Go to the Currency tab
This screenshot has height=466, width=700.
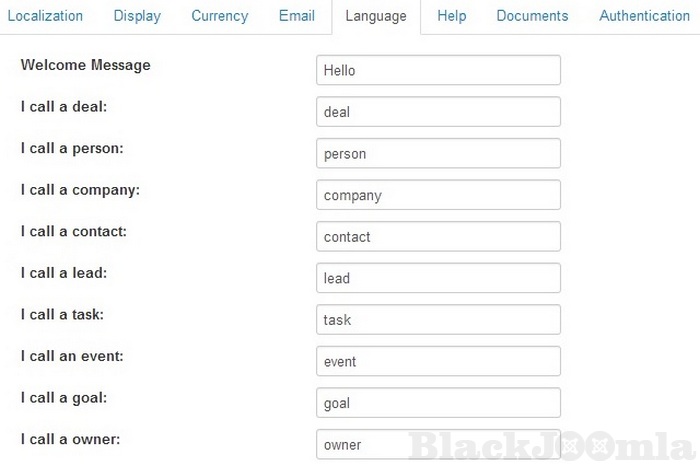click(x=219, y=16)
